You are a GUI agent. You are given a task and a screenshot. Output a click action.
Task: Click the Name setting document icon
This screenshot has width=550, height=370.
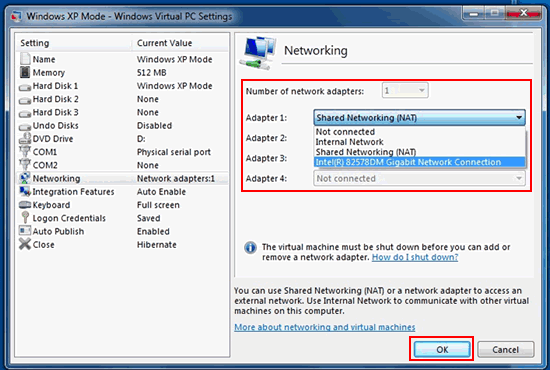tap(25, 59)
